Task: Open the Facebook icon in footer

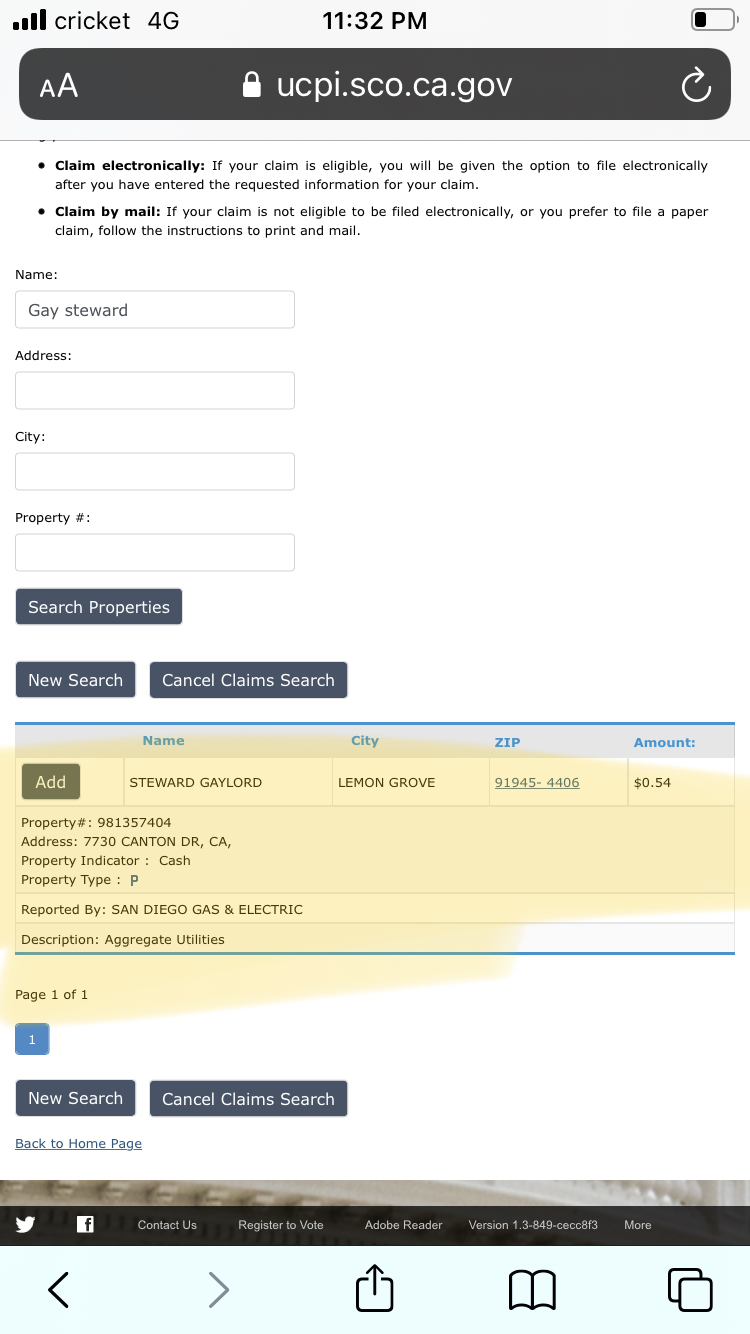Action: (x=85, y=1224)
